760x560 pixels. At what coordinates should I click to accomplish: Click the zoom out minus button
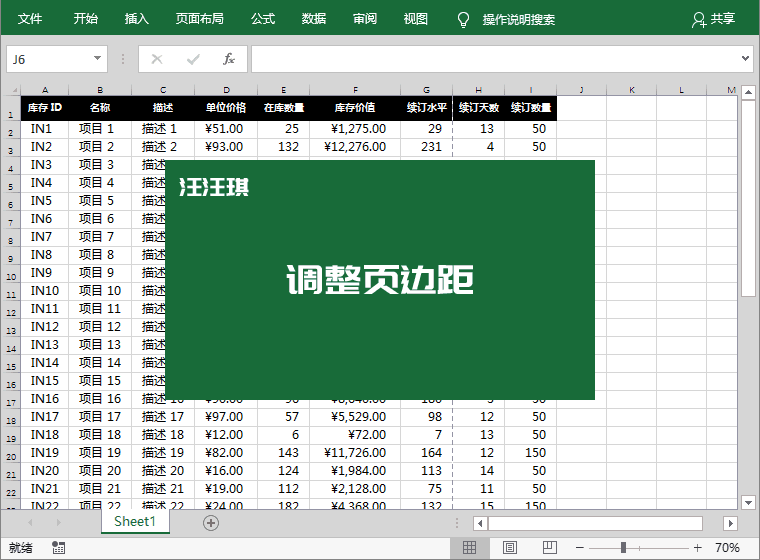pos(580,548)
